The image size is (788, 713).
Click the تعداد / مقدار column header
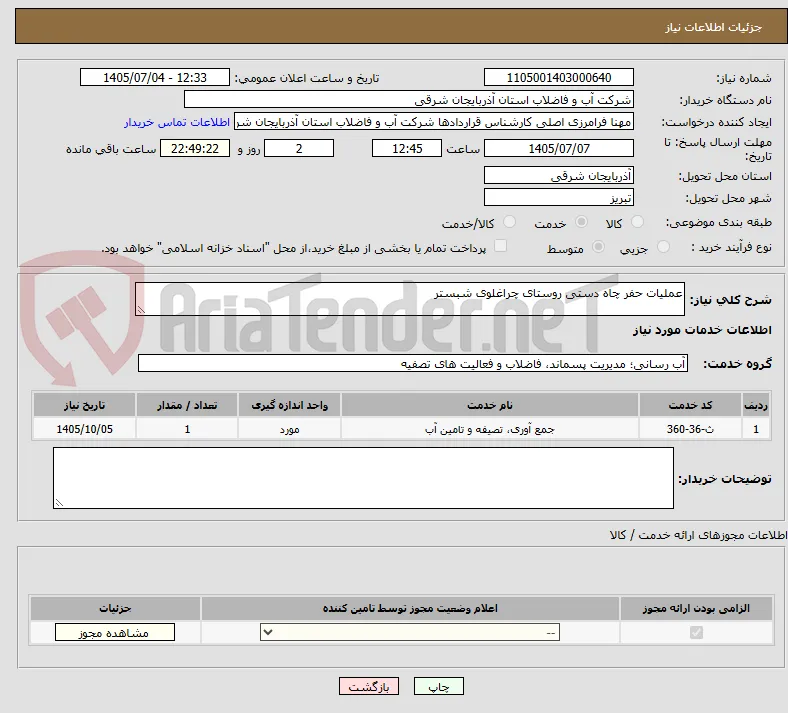pyautogui.click(x=187, y=405)
